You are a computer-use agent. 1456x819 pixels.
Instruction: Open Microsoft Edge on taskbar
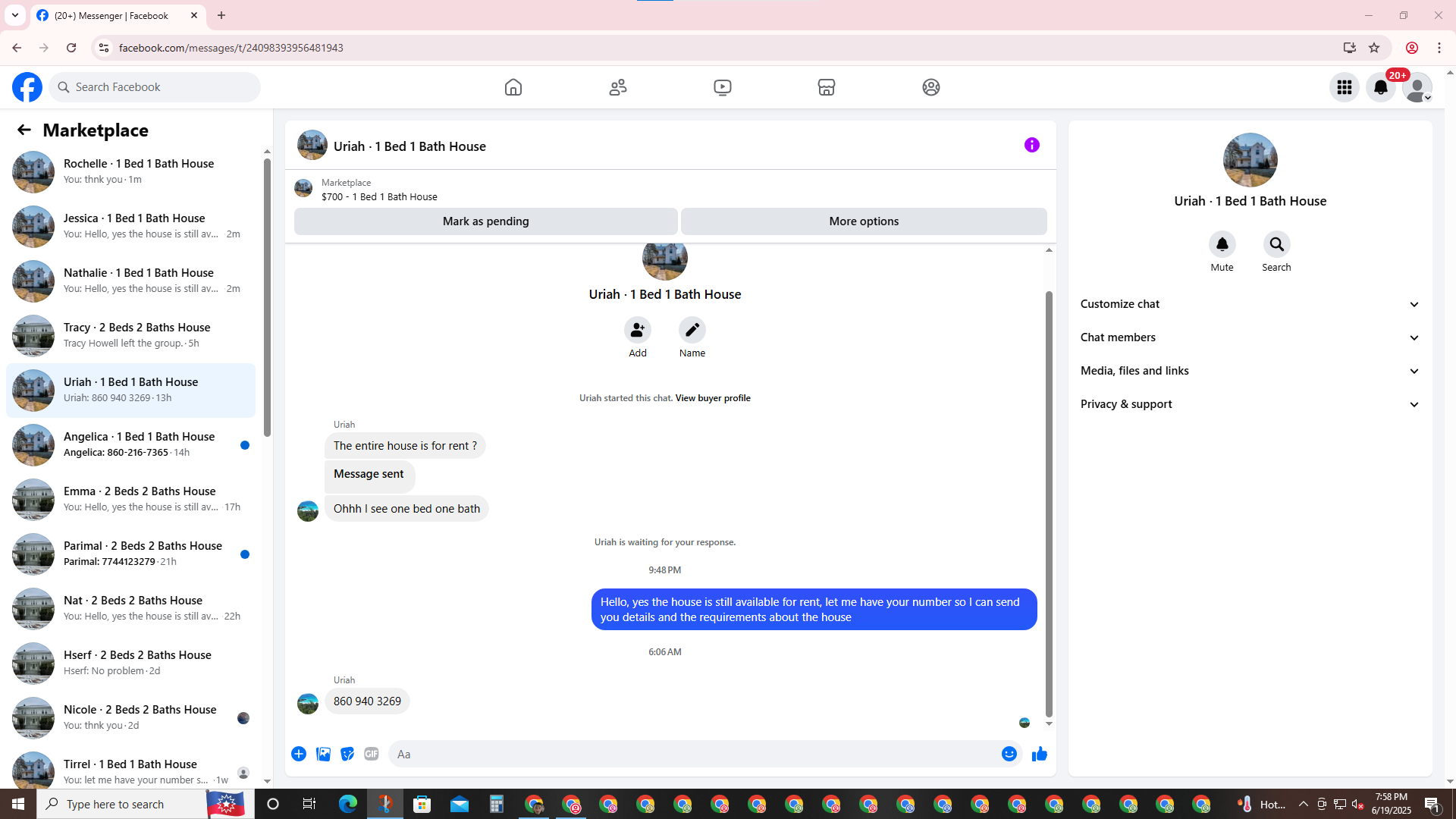348,804
